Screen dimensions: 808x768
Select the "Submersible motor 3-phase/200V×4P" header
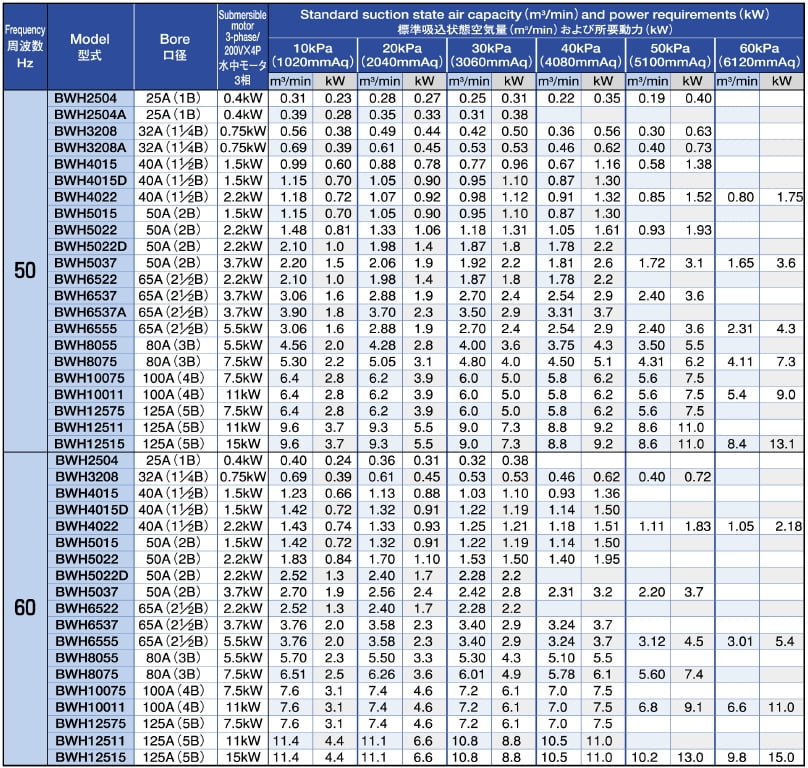click(x=243, y=47)
